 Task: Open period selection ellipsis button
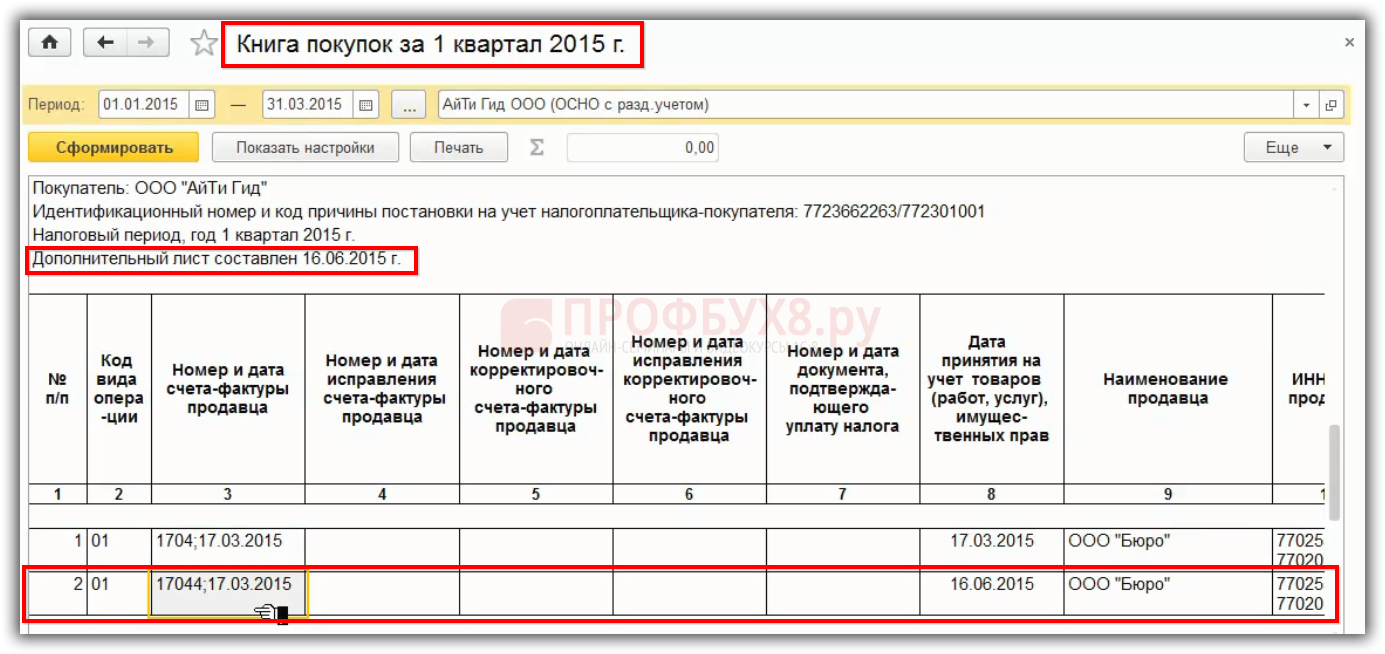click(408, 105)
